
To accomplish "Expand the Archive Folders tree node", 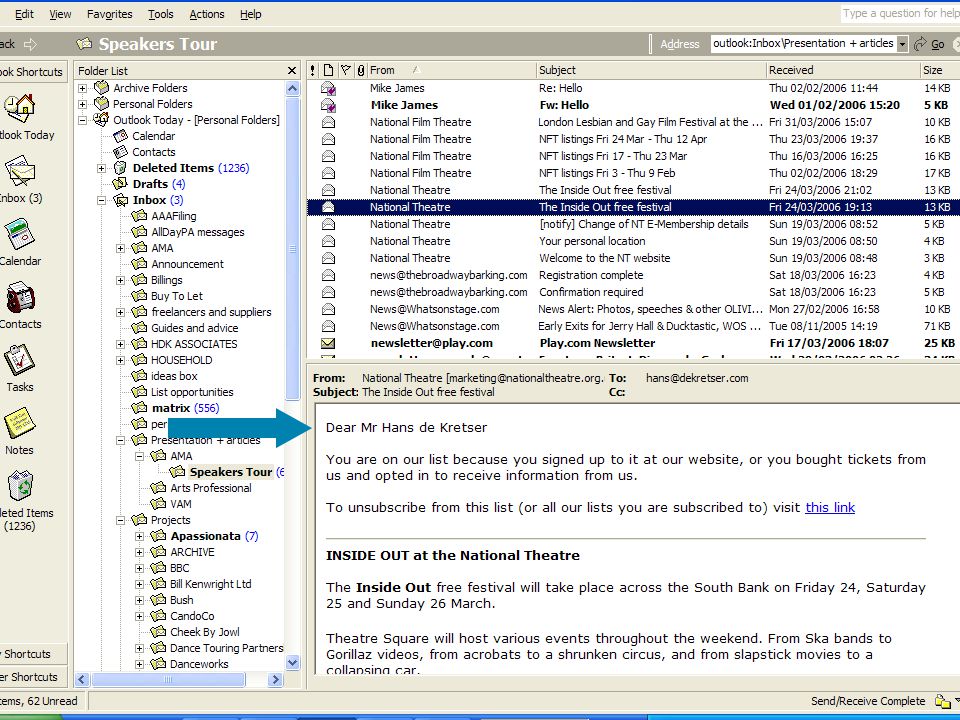I will (x=83, y=88).
